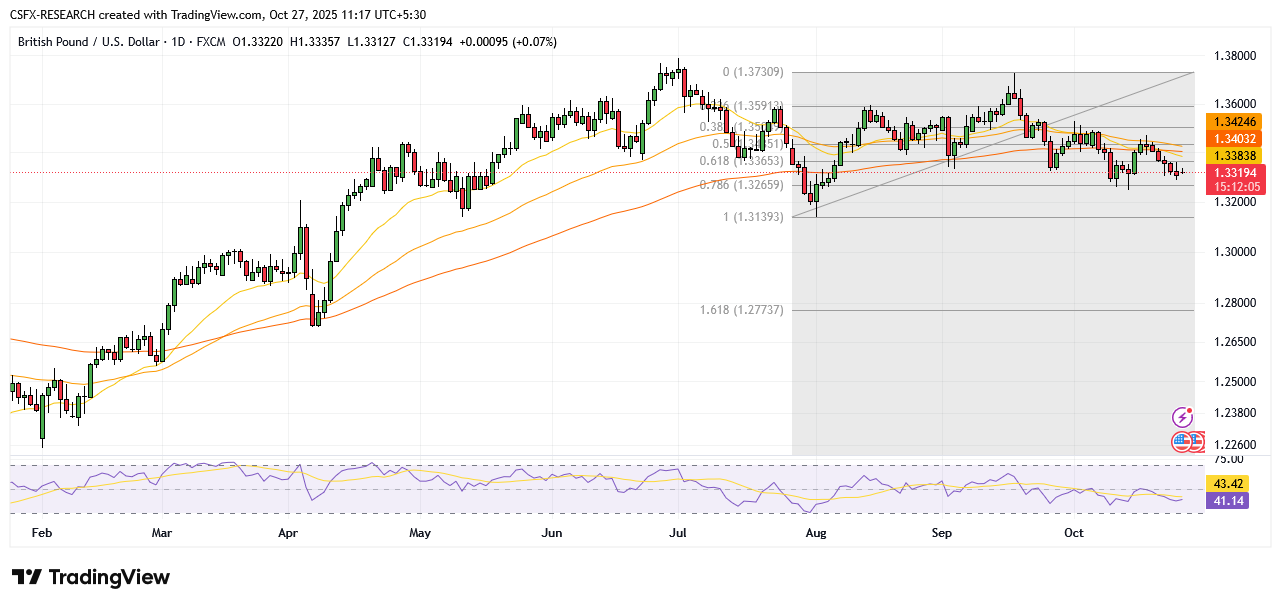Click the 1.30000 level on price scale
The width and height of the screenshot is (1281, 607).
click(x=1238, y=252)
